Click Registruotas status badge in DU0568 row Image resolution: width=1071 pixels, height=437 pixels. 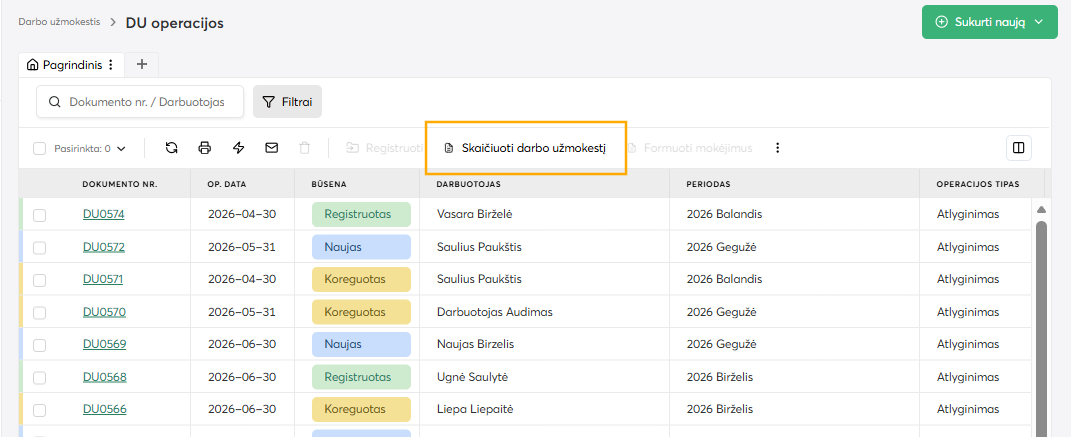click(361, 377)
